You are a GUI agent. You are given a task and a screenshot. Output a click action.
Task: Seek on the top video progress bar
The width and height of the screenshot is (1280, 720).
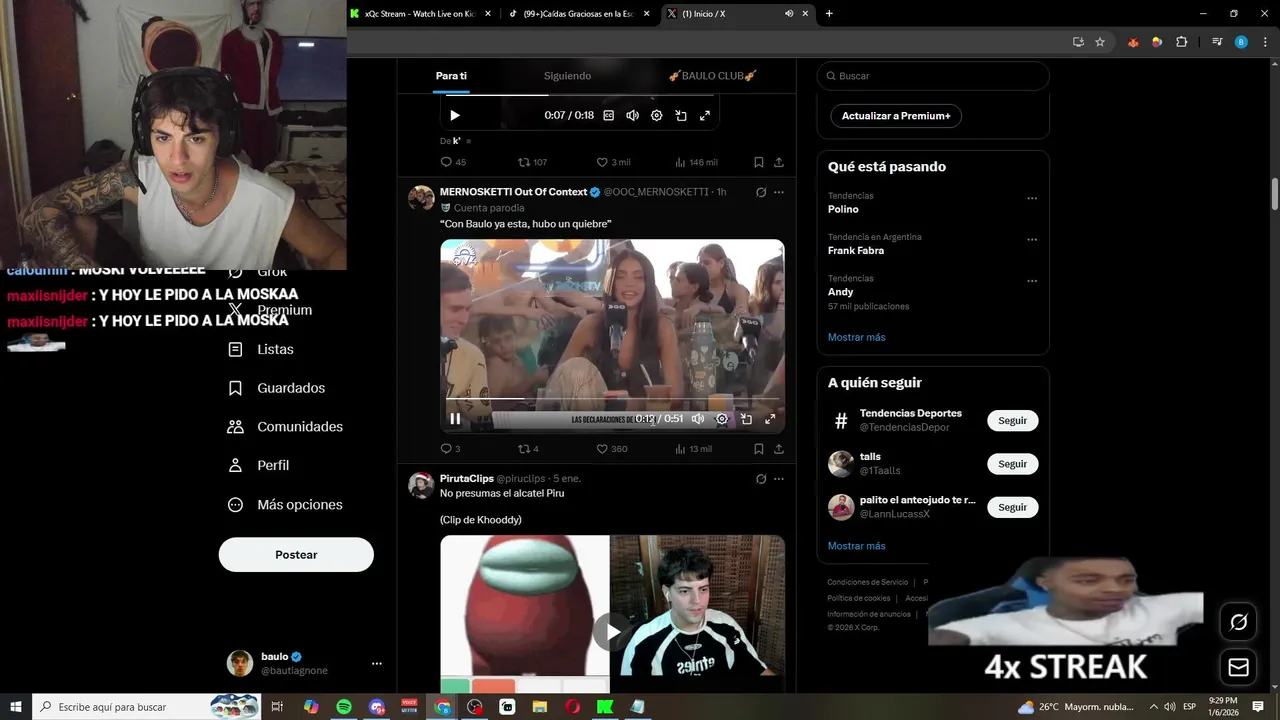coord(580,95)
